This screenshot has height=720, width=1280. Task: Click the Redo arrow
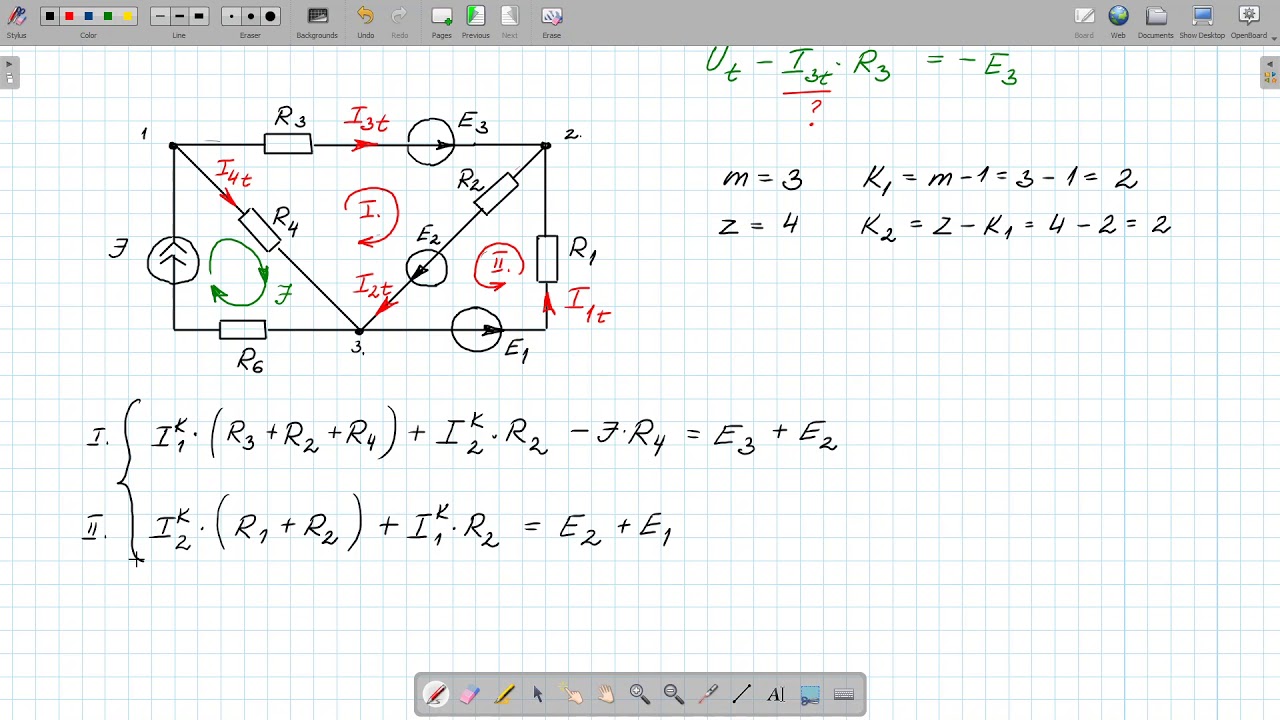pos(399,16)
